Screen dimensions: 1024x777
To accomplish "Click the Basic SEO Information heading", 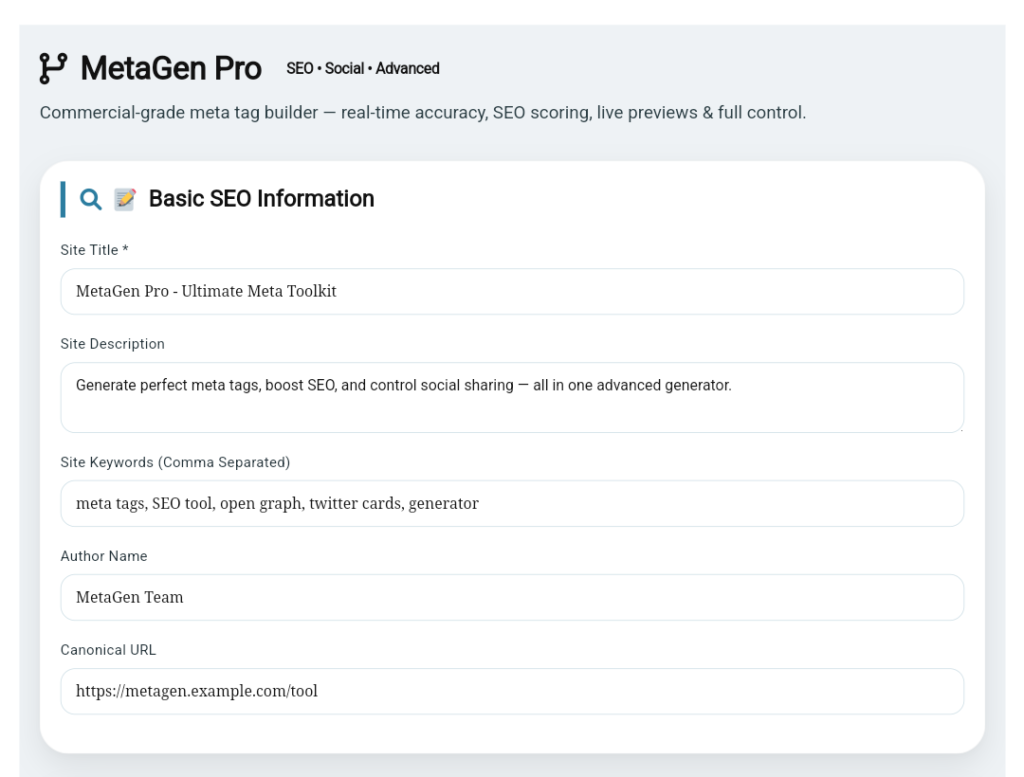I will 261,198.
